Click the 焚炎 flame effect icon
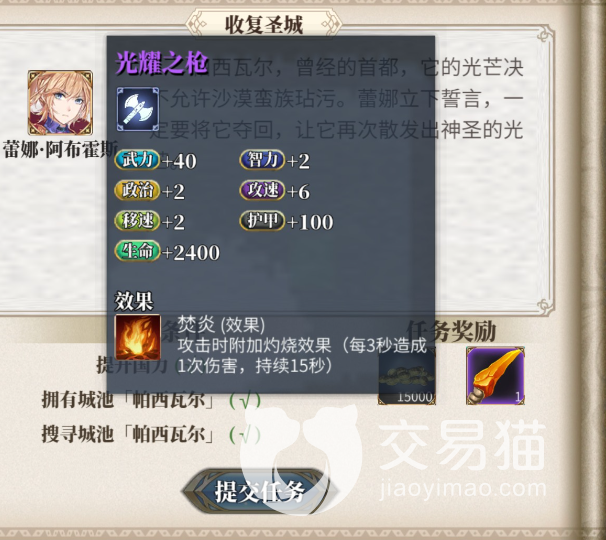The image size is (606, 540). (x=138, y=337)
